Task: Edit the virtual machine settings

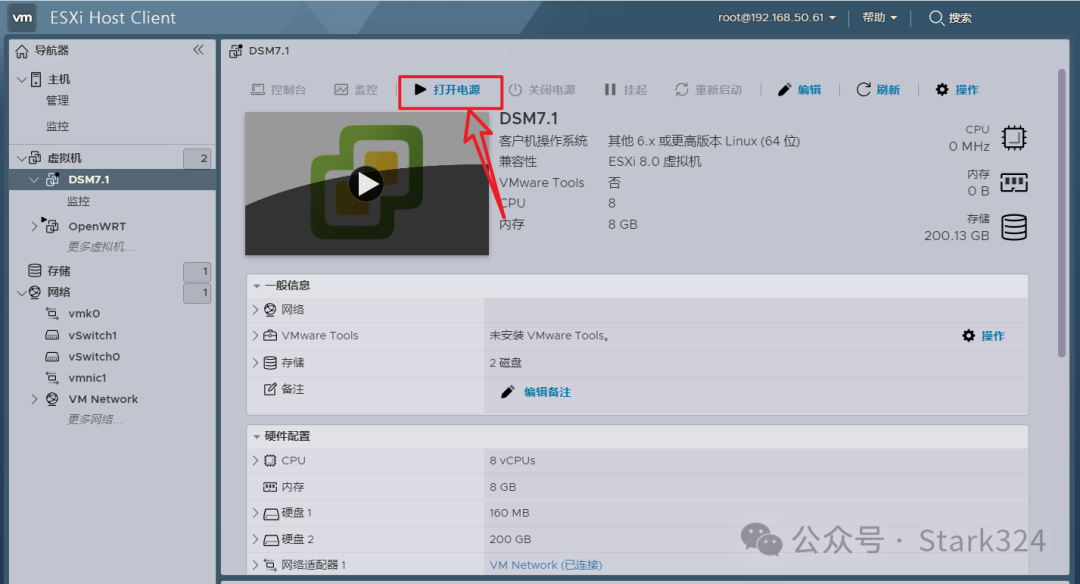Action: 801,89
